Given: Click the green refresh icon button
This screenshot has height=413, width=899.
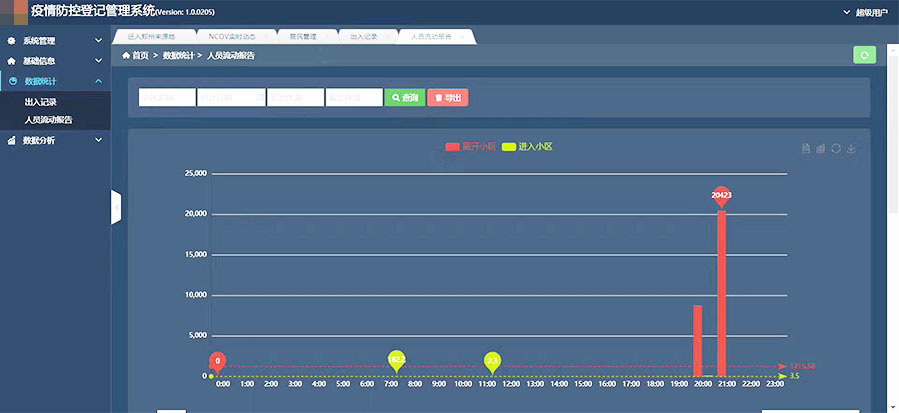Looking at the screenshot, I should pos(864,55).
